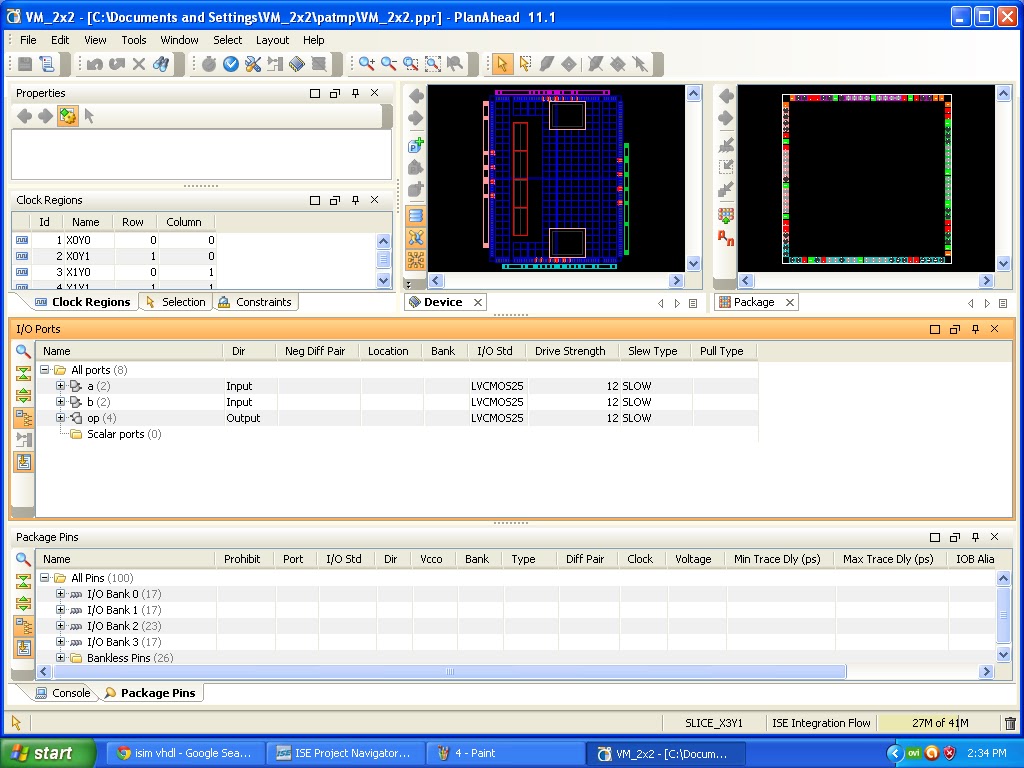
Task: Toggle the pin on the Package Pins panel
Action: click(975, 537)
